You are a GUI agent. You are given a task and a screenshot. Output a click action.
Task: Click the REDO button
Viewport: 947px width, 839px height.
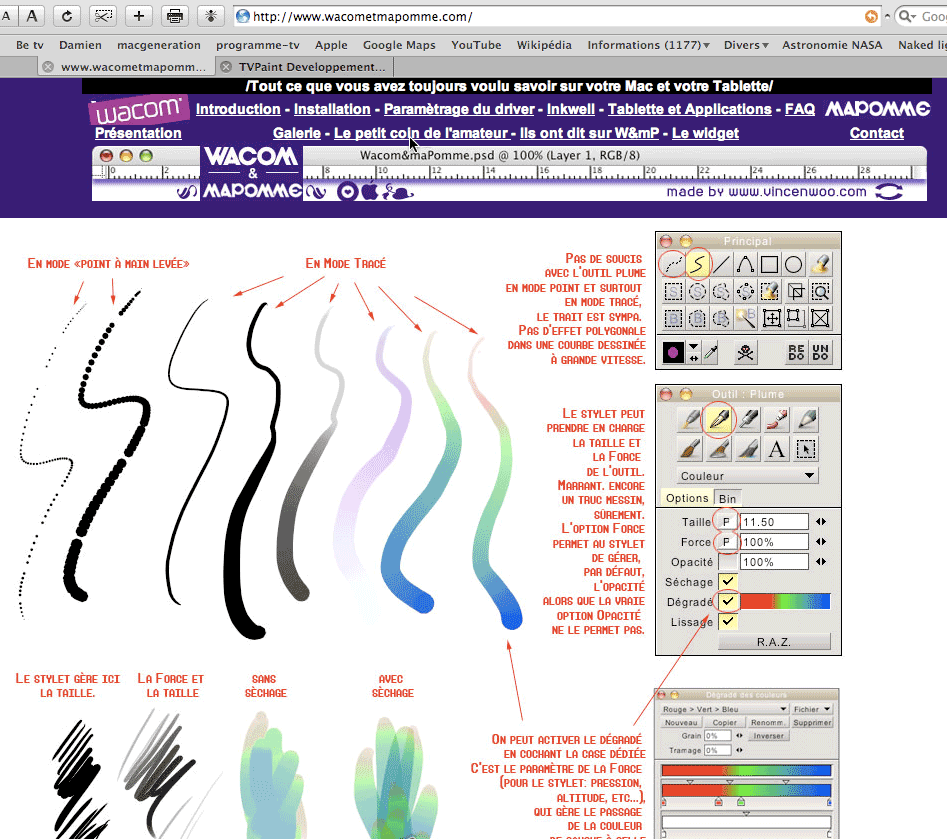click(x=796, y=352)
